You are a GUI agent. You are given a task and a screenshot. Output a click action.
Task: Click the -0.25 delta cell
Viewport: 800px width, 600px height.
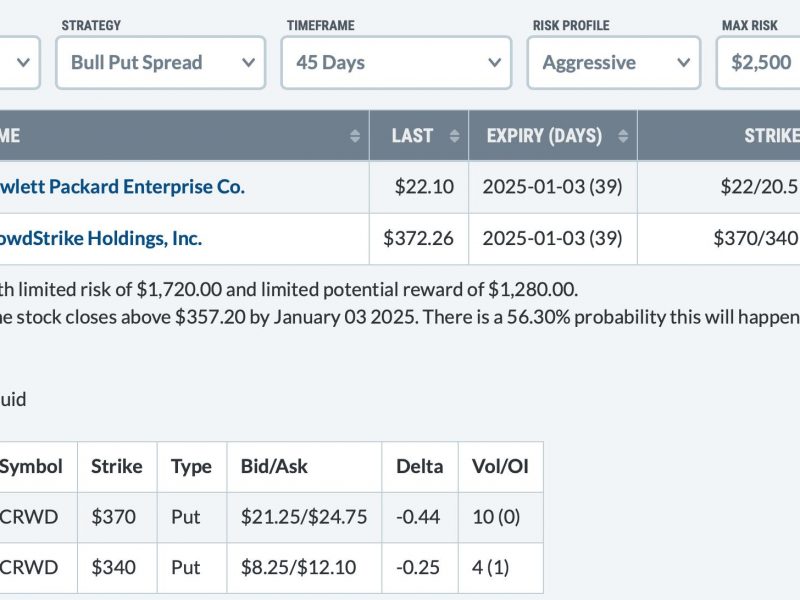point(420,568)
